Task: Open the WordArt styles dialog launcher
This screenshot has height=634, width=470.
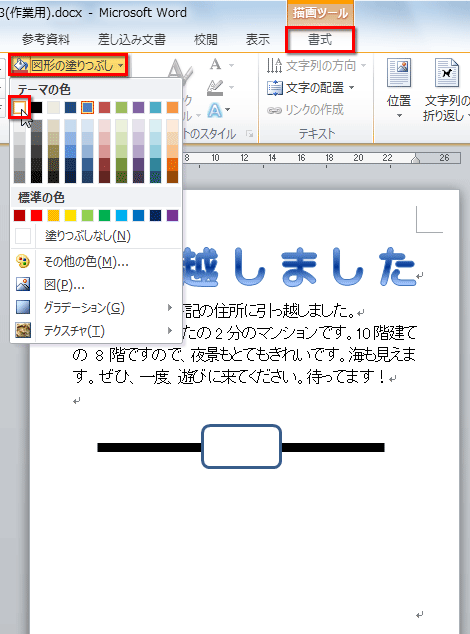Action: 250,134
